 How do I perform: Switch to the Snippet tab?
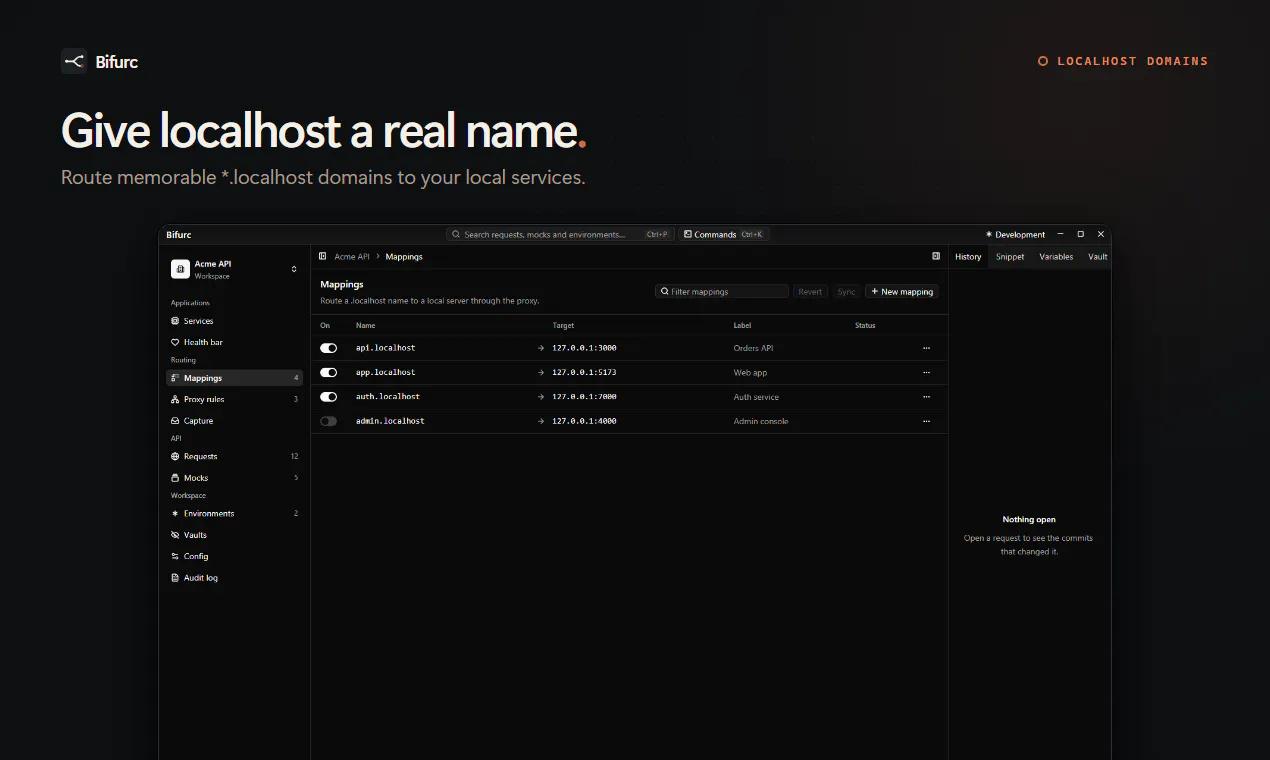(x=1010, y=257)
